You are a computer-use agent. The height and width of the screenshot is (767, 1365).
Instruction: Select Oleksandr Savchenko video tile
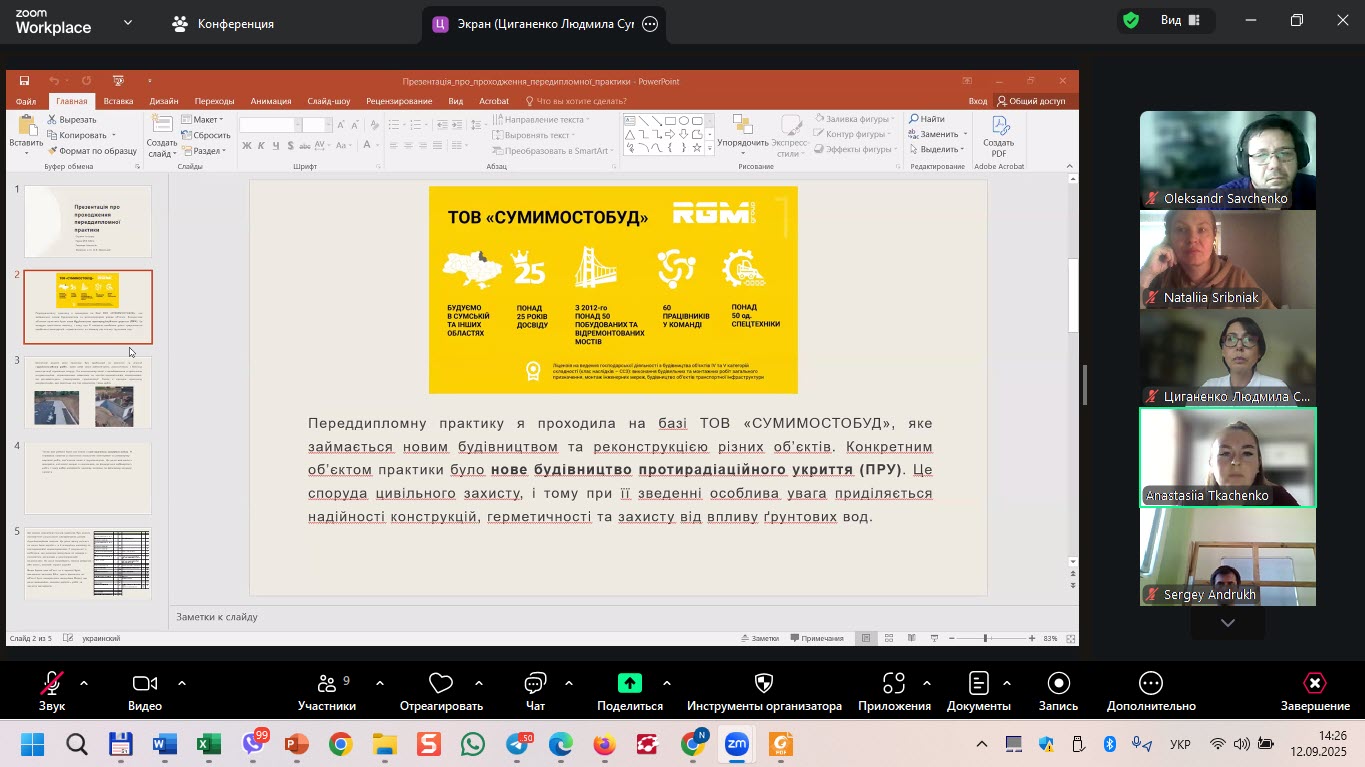1228,160
